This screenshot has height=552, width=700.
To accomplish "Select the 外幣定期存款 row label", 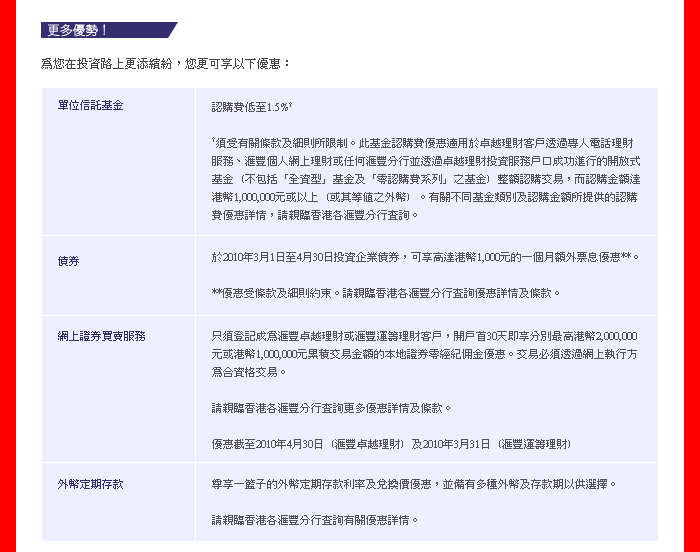I will tap(91, 484).
